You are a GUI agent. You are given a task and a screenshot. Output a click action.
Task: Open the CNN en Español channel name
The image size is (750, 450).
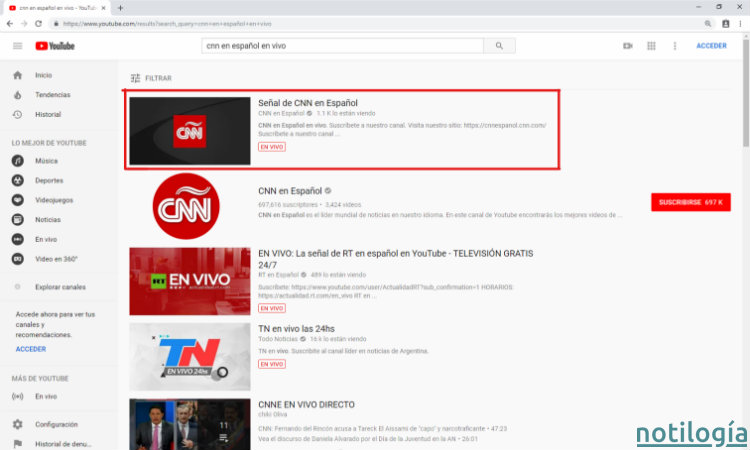[x=290, y=191]
